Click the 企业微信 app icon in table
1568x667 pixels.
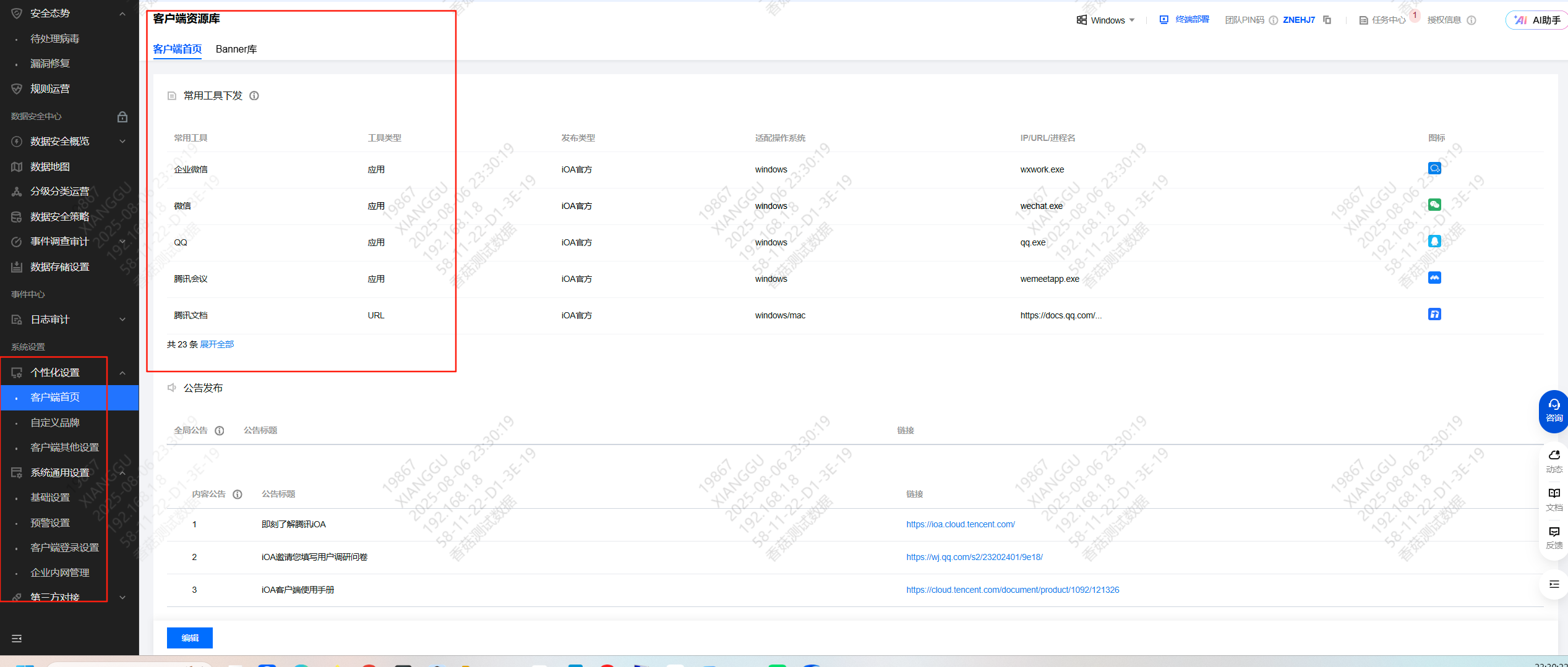[1434, 168]
